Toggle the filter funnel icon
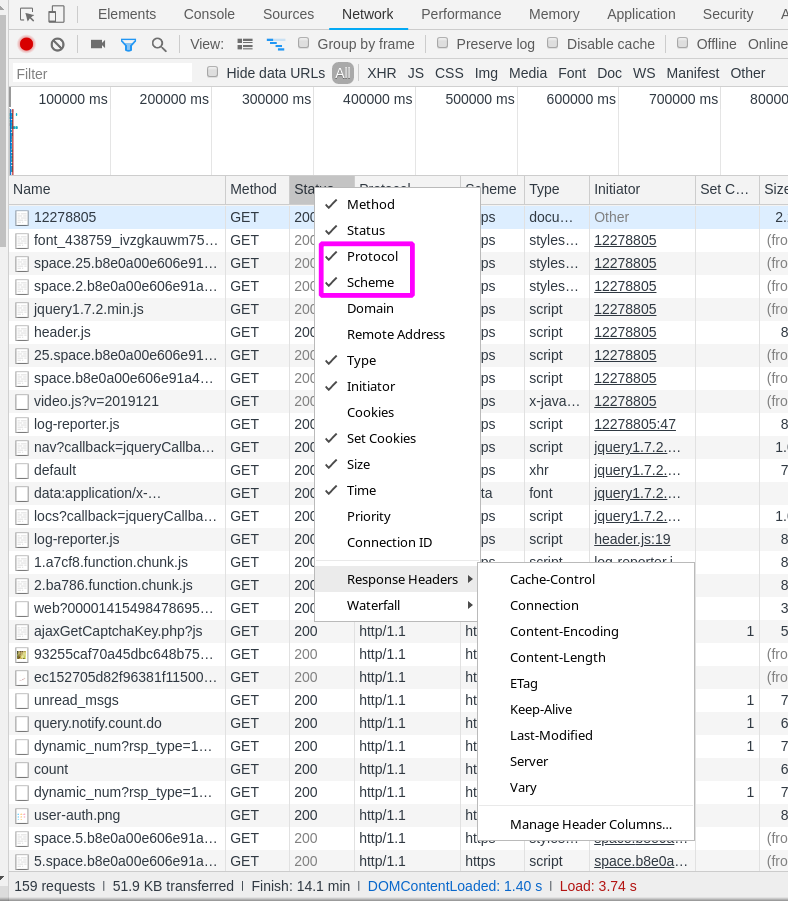Screen dimensions: 788x901 pos(129,44)
